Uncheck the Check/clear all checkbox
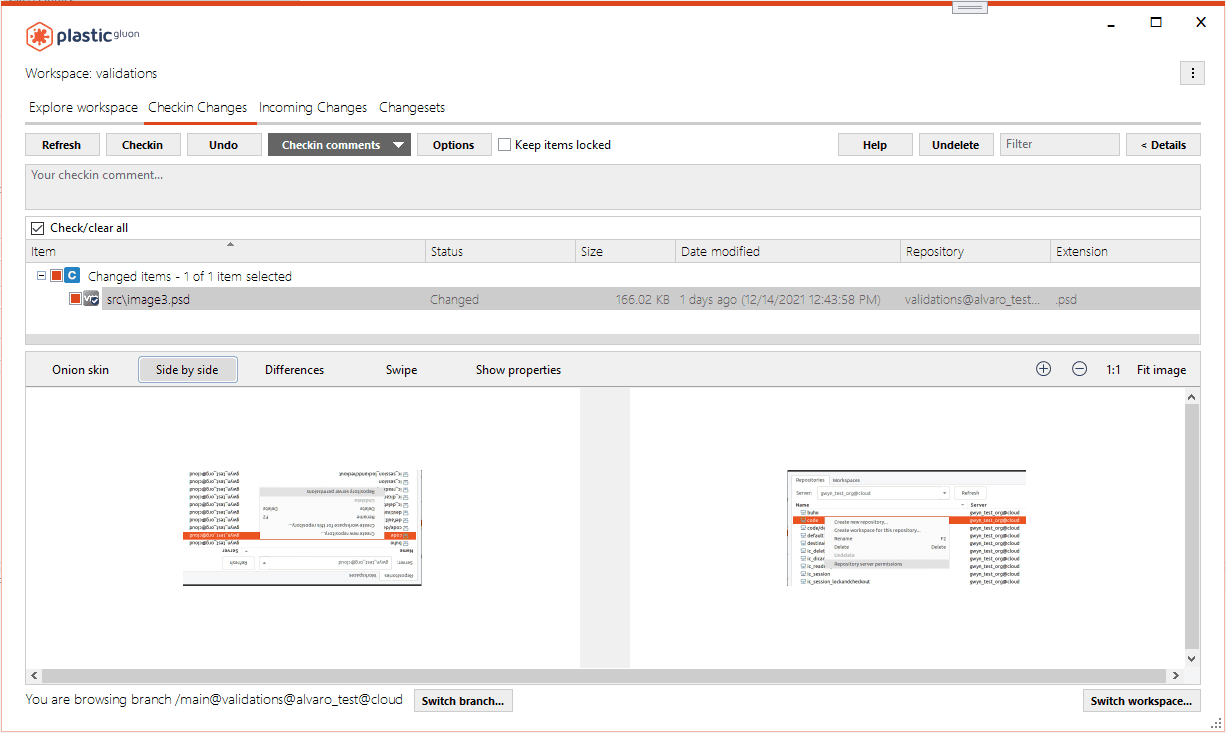Screen dimensions: 1226x733 coord(37,227)
